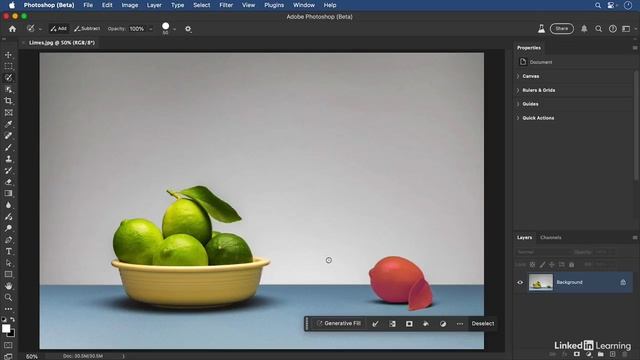Screen dimensions: 640x360
Task: Select the Clone Stamp tool
Action: [x=8, y=159]
